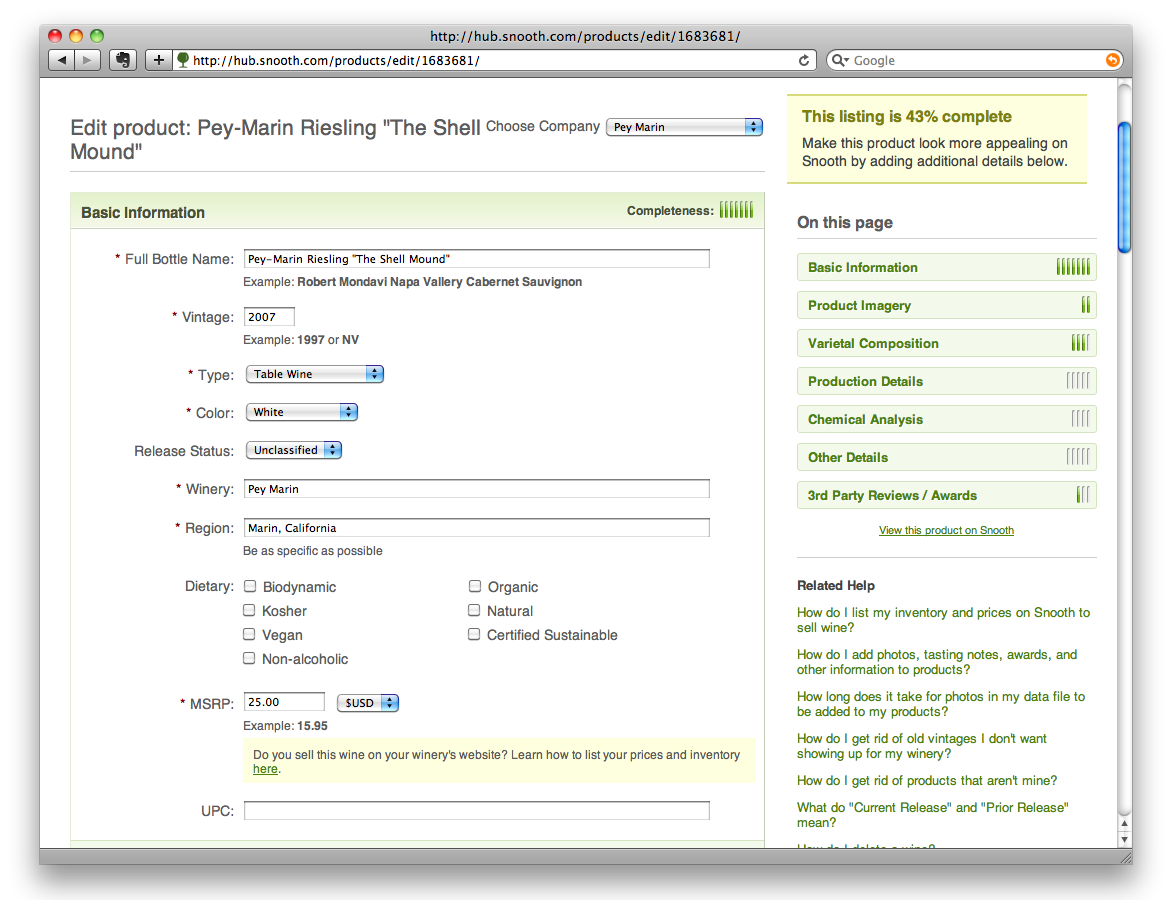This screenshot has height=900, width=1172.
Task: Go back with the browser back arrow
Action: tap(61, 61)
